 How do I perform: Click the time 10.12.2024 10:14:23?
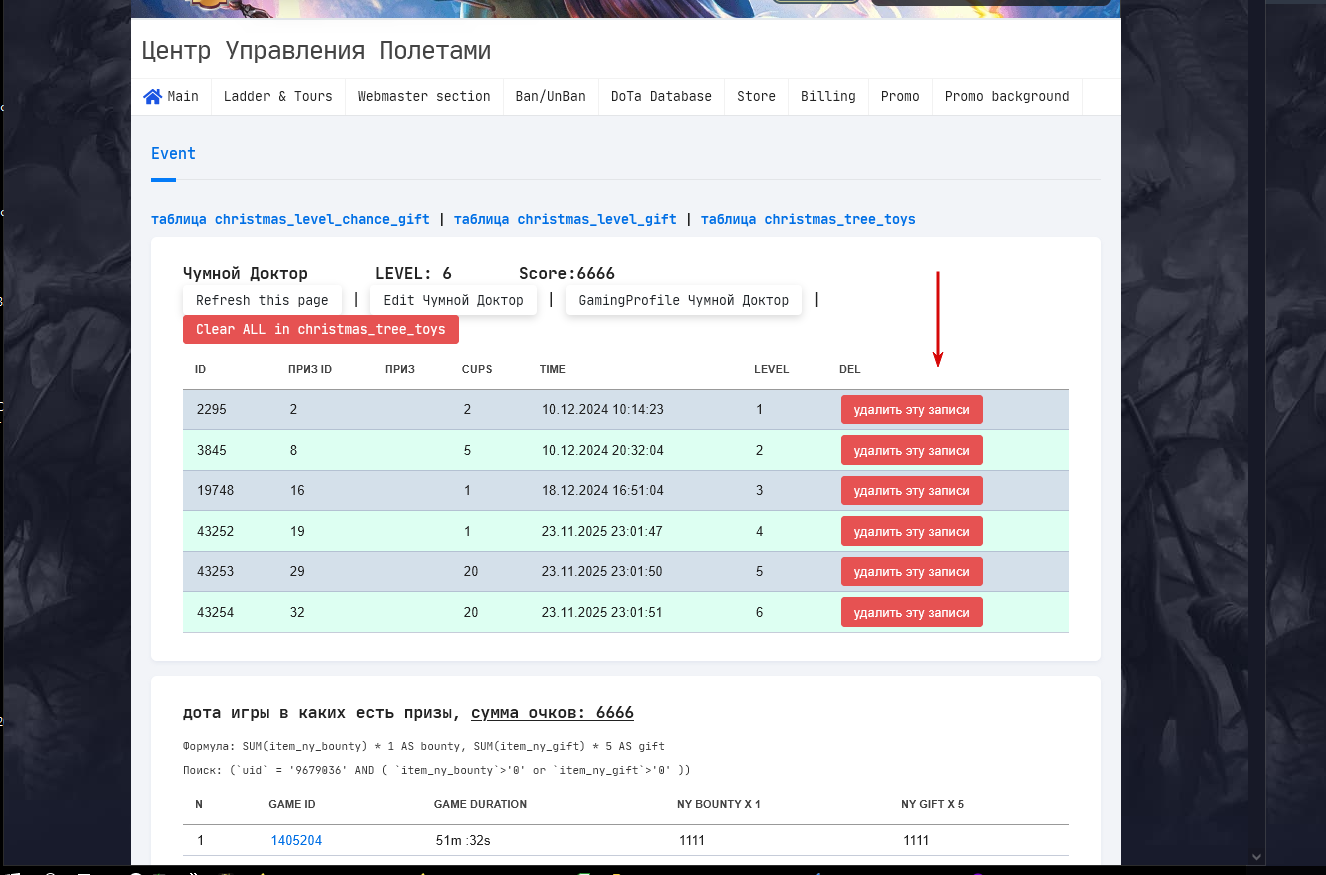pyautogui.click(x=603, y=410)
